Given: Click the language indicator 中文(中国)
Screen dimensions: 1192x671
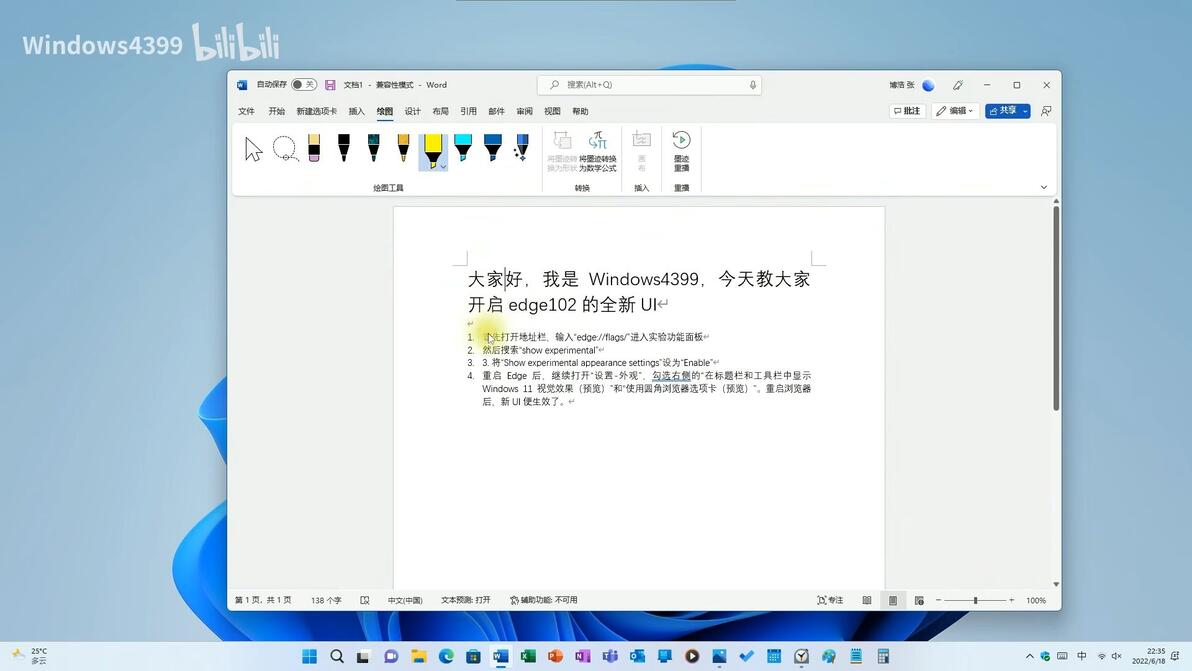Looking at the screenshot, I should tap(404, 600).
